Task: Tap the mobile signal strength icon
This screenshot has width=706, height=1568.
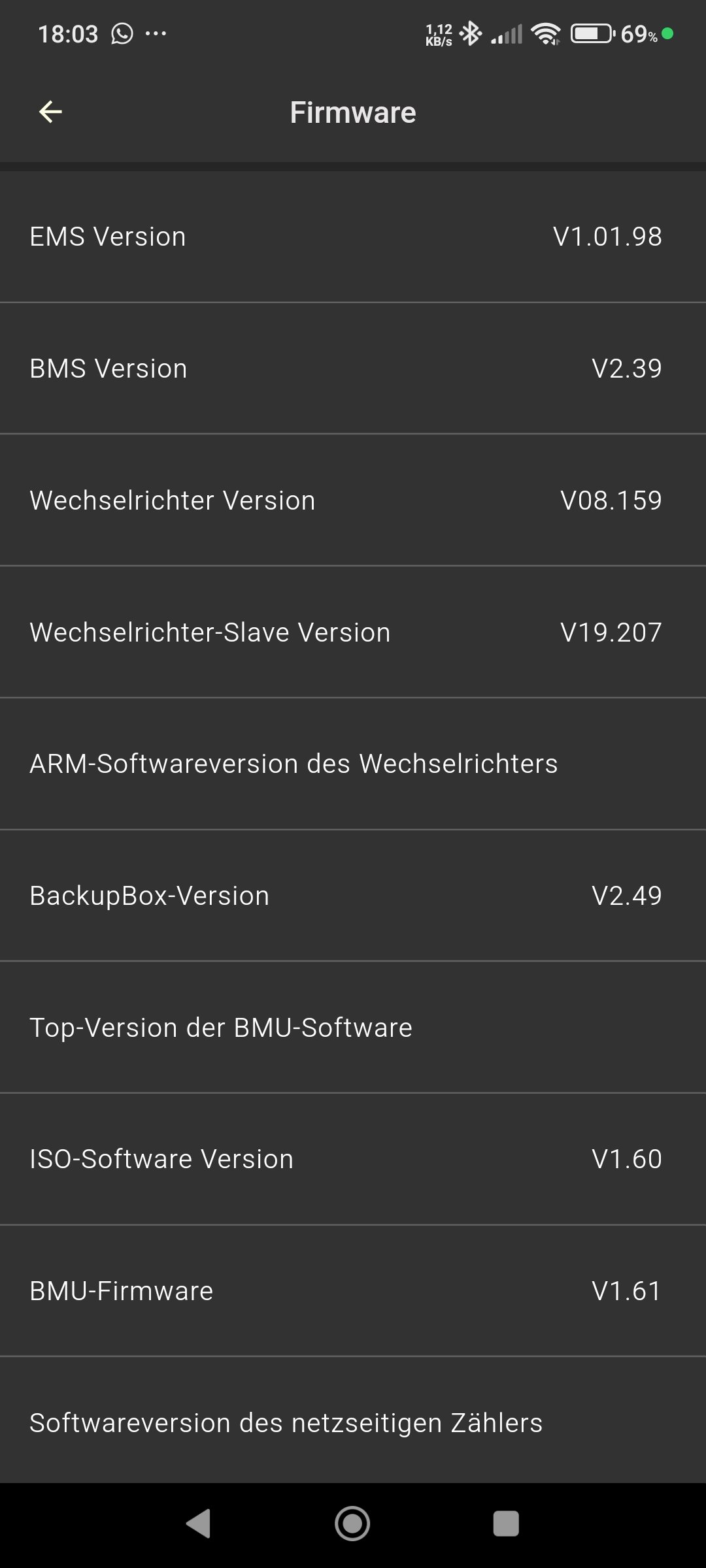Action: pyautogui.click(x=507, y=33)
